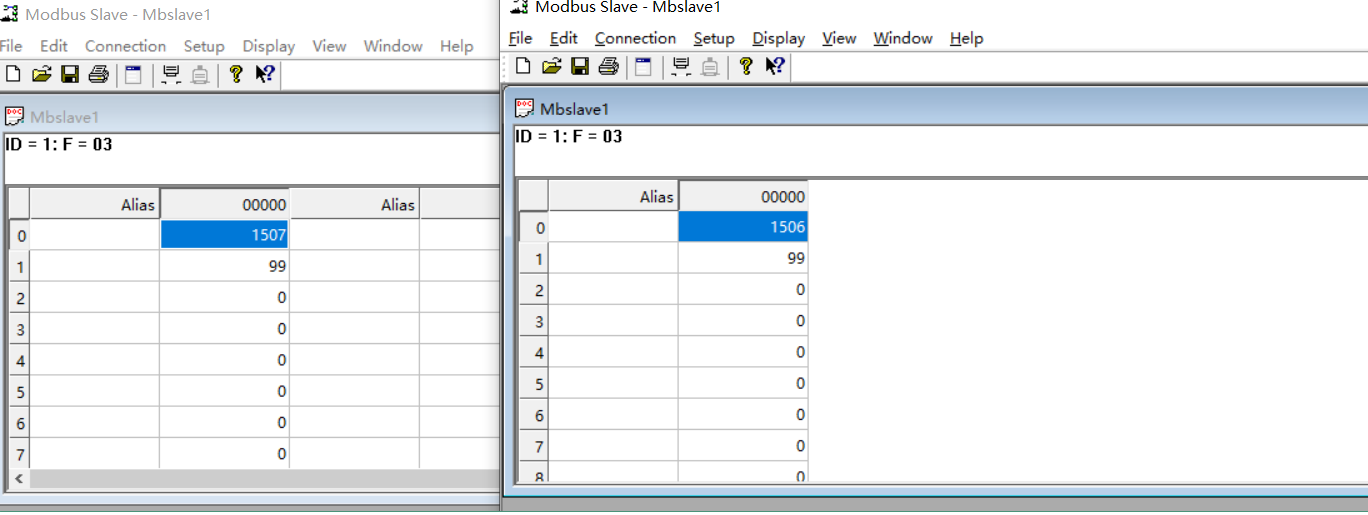
Task: Open Help menu in left Modbus Slave window
Action: [x=456, y=46]
